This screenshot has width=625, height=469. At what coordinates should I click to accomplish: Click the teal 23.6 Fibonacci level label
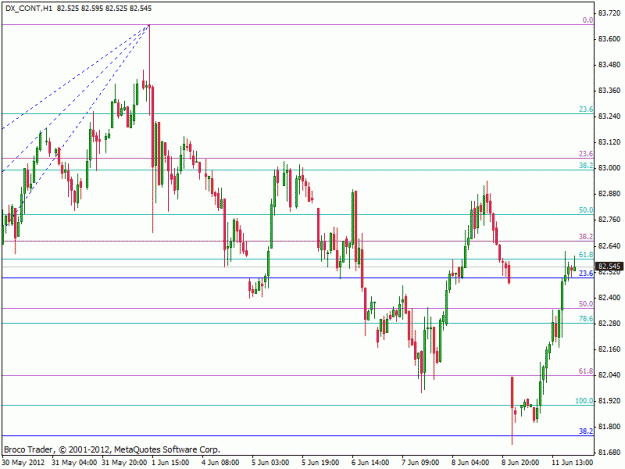(586, 109)
